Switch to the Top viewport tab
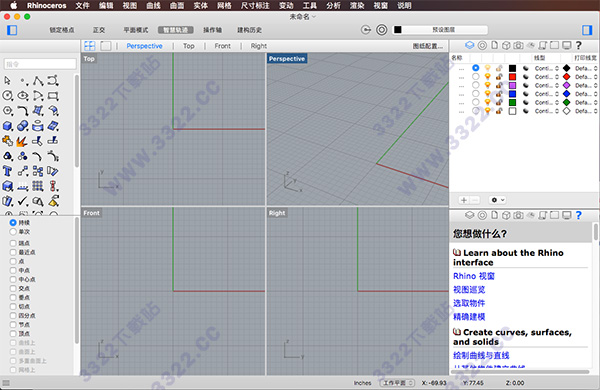Image resolution: width=600 pixels, height=390 pixels. tap(189, 46)
